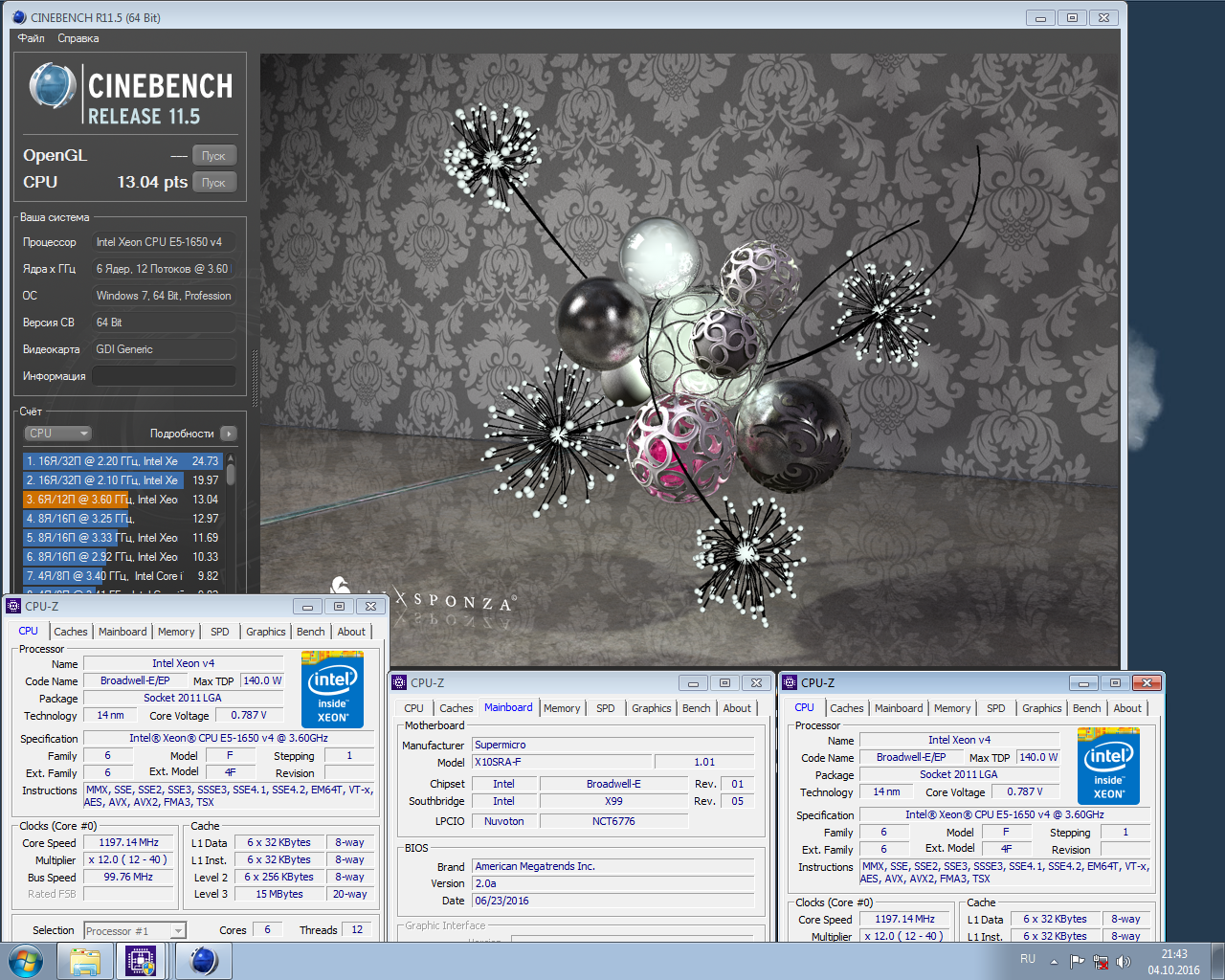Open Mainboard tab in right CPU-Z window
Image resolution: width=1225 pixels, height=980 pixels.
[x=899, y=708]
